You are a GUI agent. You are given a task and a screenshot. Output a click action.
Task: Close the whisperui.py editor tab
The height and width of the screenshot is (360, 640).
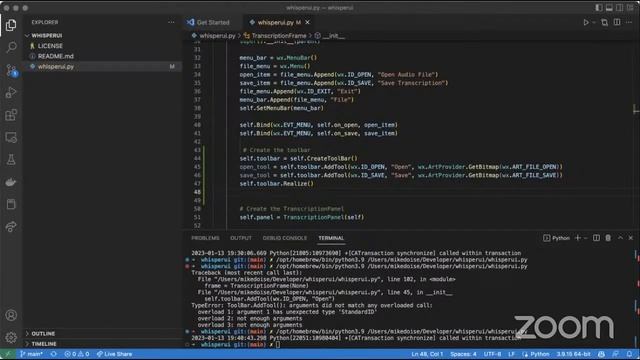pos(307,22)
